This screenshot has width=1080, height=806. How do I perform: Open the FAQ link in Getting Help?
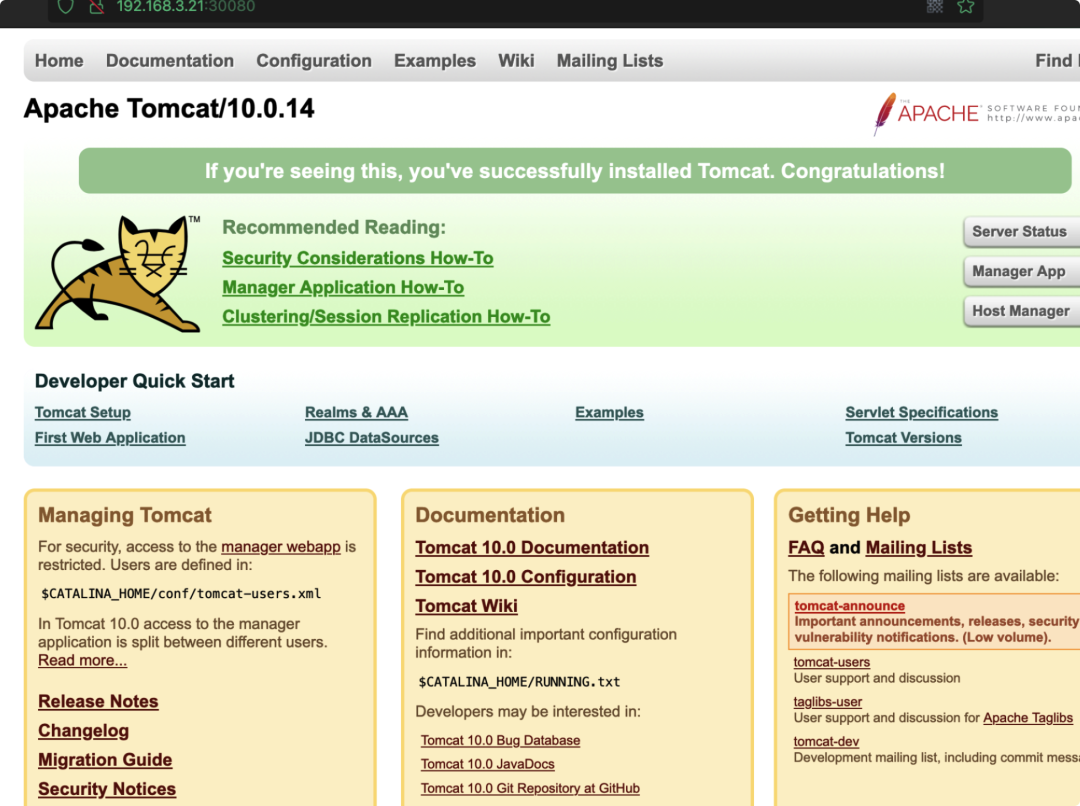tap(806, 548)
